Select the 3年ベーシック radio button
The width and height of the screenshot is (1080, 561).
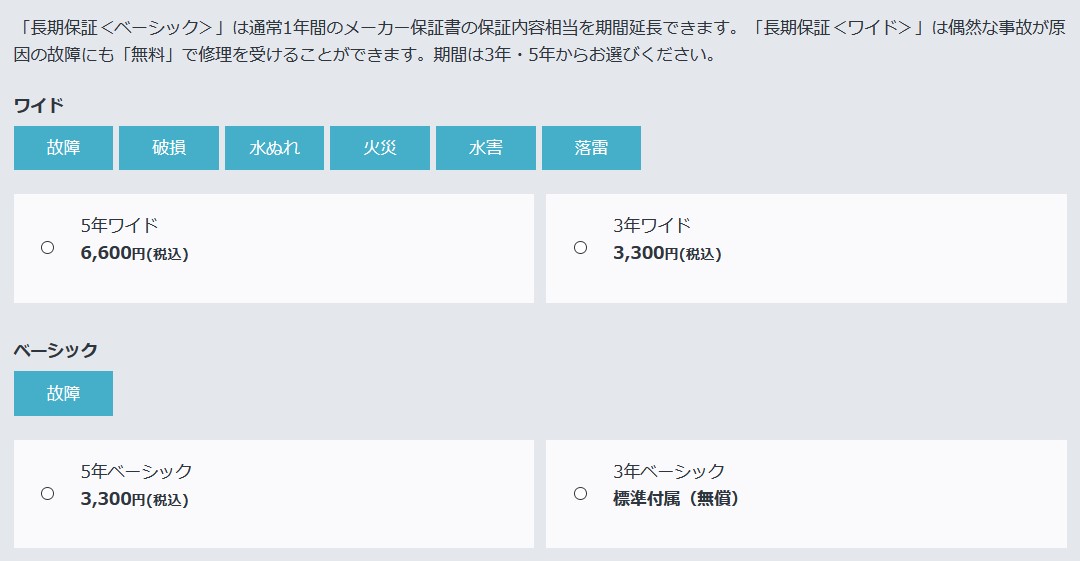(581, 493)
